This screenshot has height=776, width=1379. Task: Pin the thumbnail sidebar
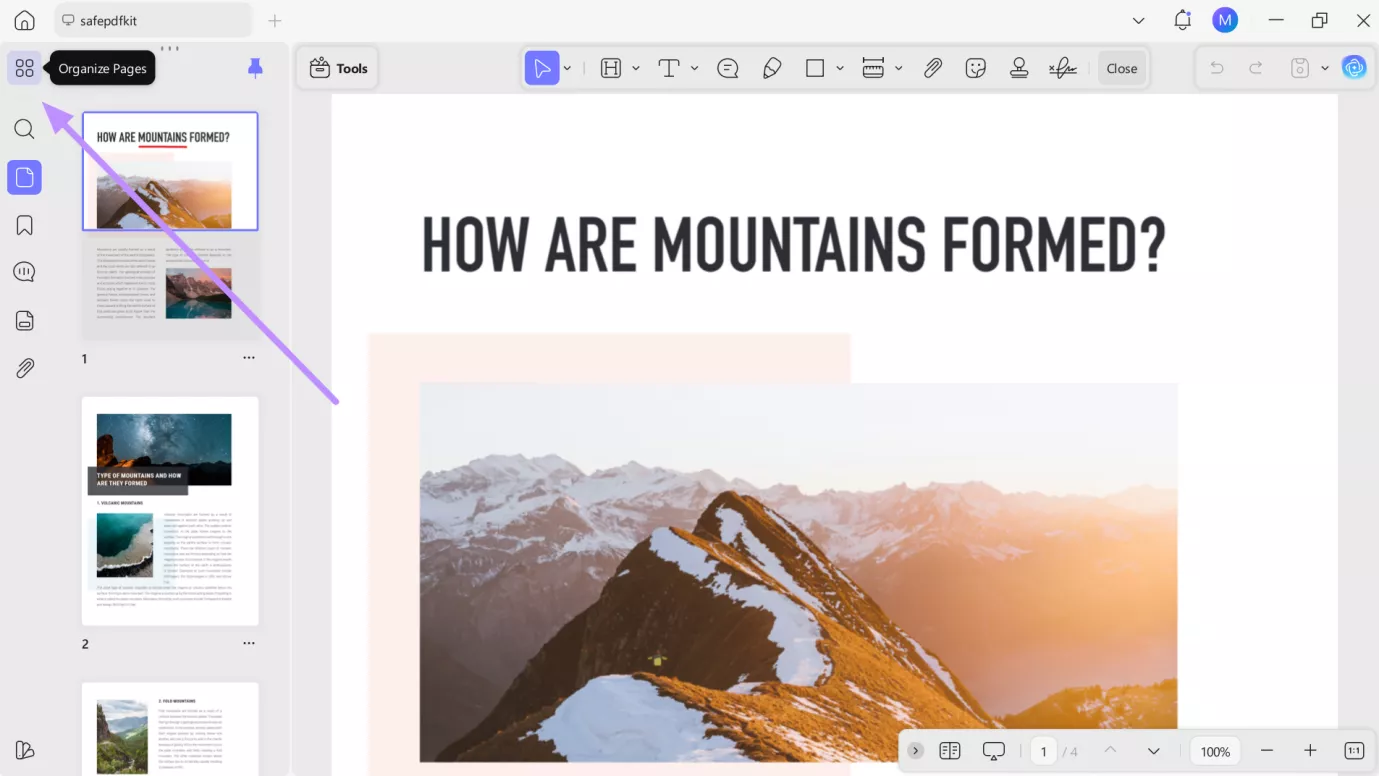pos(255,66)
